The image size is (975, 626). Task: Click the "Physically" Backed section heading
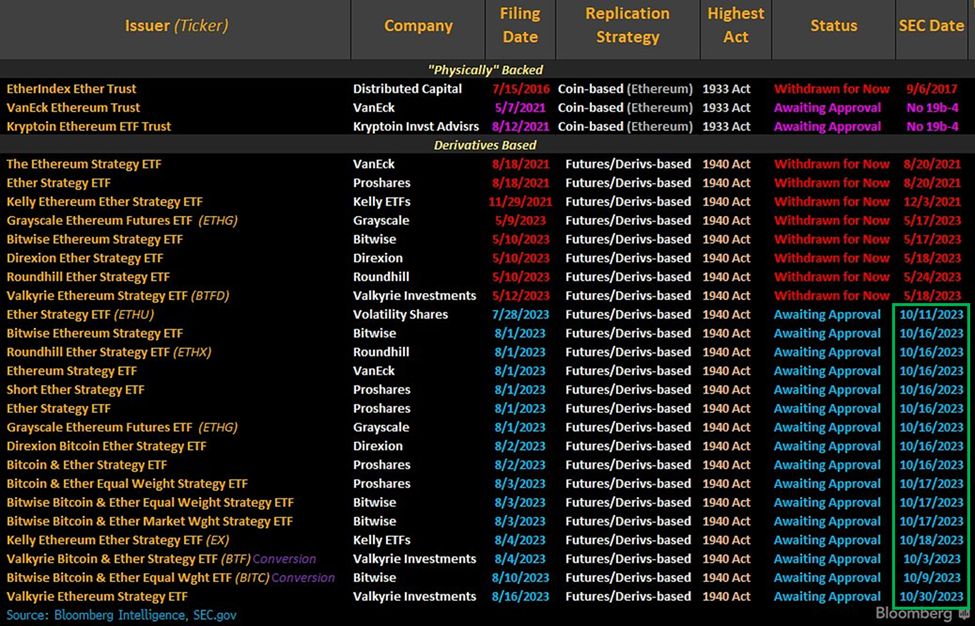(485, 70)
